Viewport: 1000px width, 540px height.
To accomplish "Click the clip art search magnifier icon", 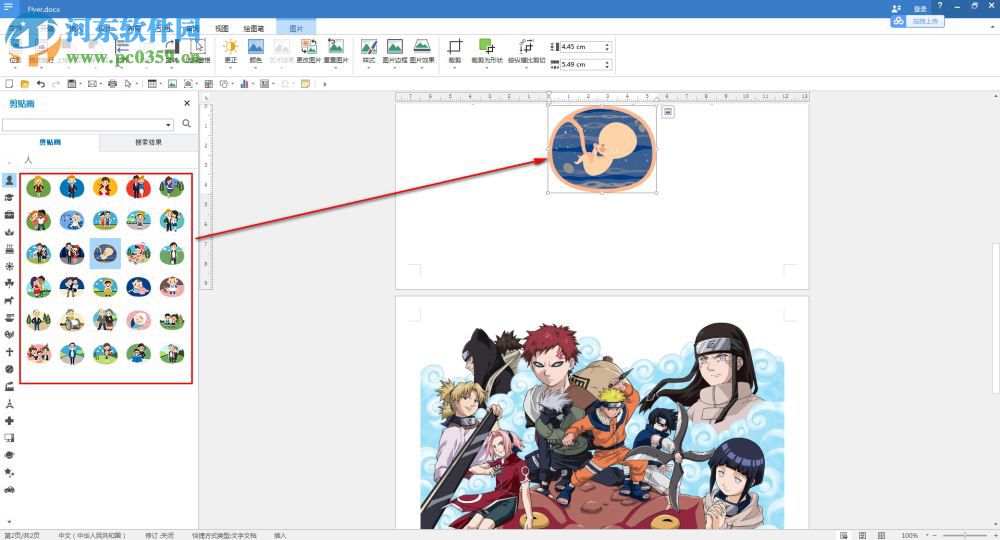I will point(186,124).
